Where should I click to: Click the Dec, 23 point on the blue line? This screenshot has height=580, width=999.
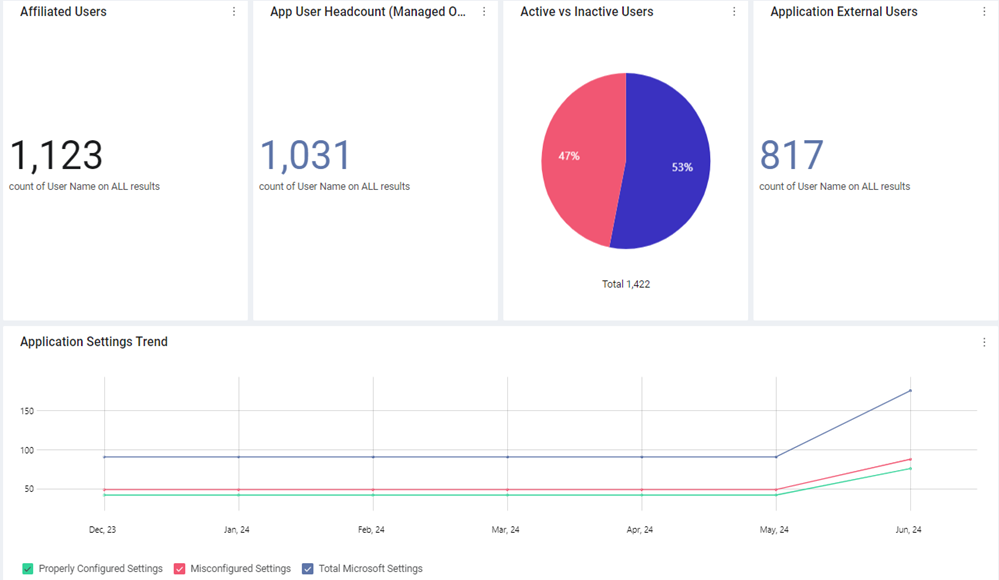coord(104,457)
